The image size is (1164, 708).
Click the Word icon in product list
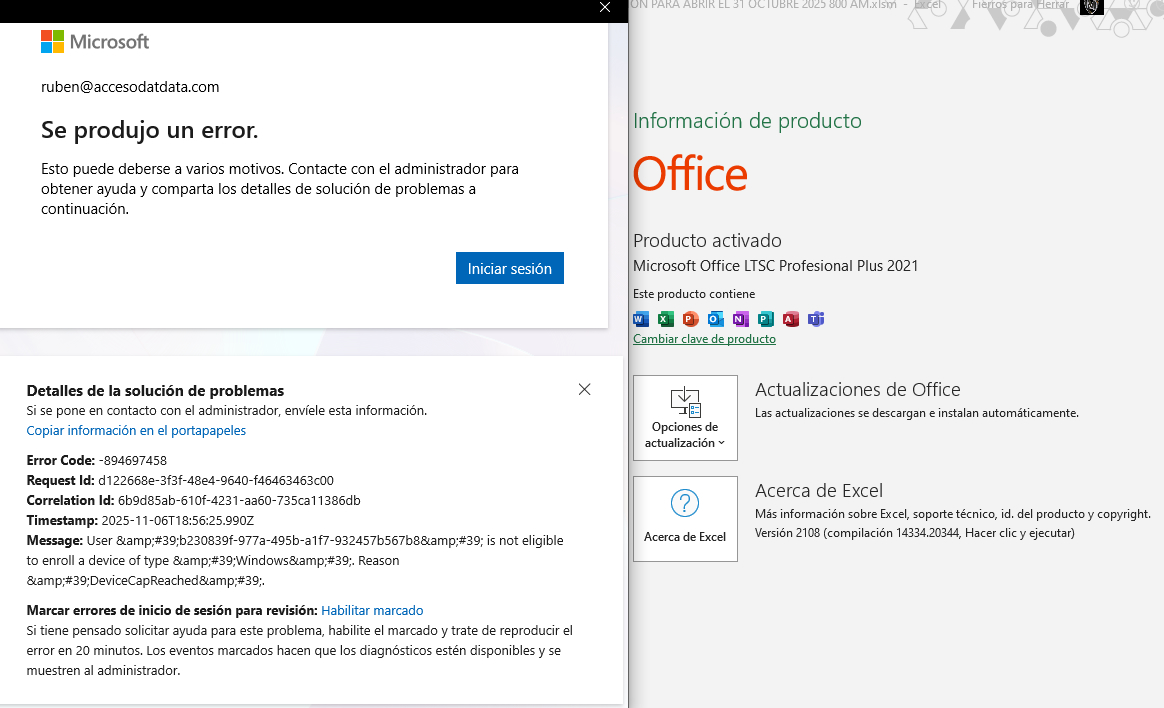pyautogui.click(x=641, y=319)
